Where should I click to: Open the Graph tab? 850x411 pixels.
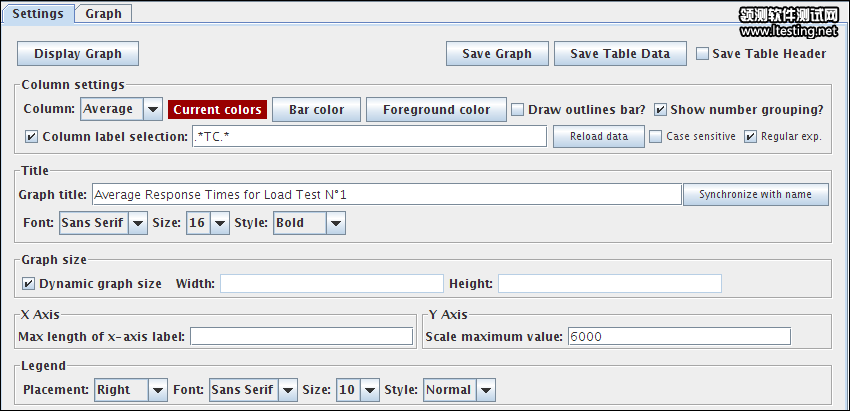[104, 14]
